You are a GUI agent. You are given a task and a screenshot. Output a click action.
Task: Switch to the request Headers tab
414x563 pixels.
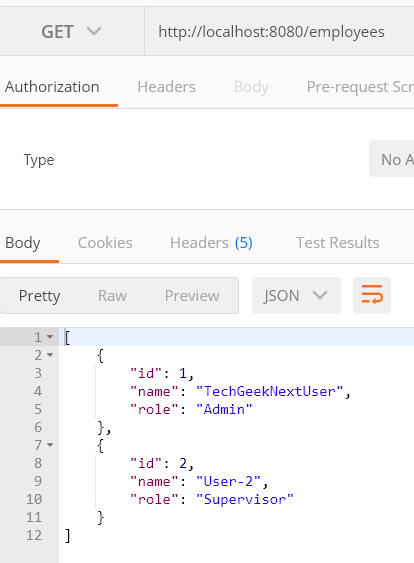[x=167, y=87]
